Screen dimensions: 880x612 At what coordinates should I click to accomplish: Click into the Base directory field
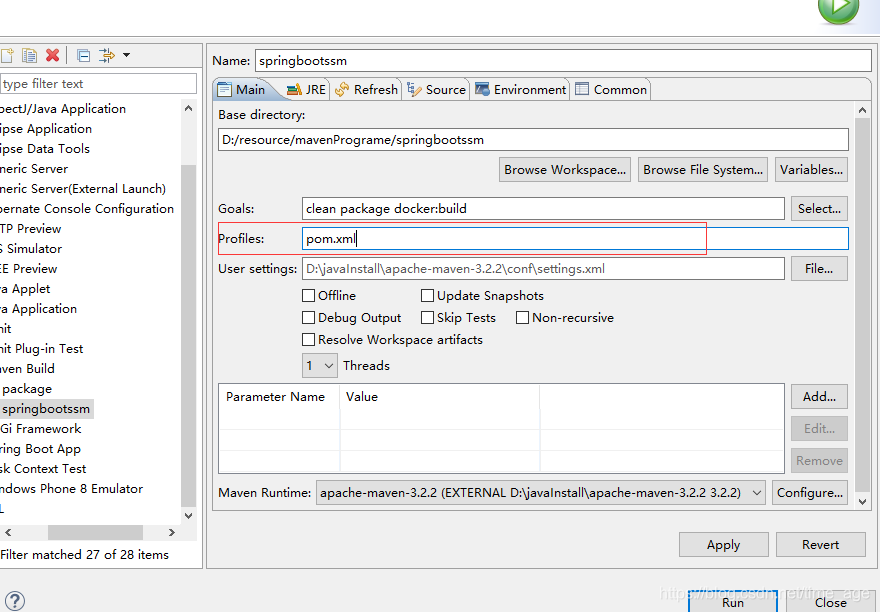[533, 140]
